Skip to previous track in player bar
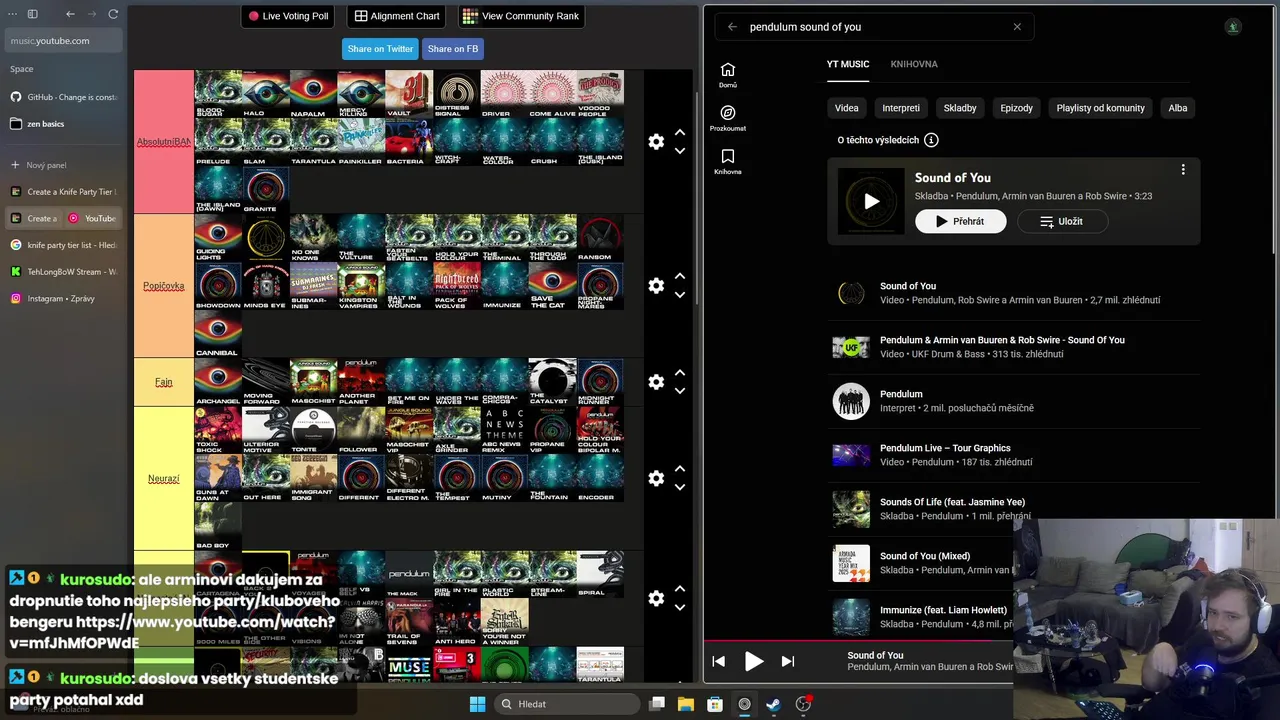This screenshot has height=720, width=1280. click(718, 661)
